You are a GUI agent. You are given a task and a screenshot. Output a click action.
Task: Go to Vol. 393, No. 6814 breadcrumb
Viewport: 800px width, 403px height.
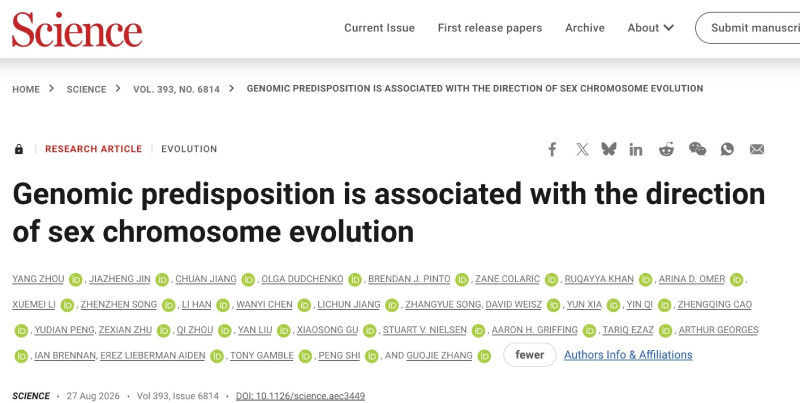point(177,89)
